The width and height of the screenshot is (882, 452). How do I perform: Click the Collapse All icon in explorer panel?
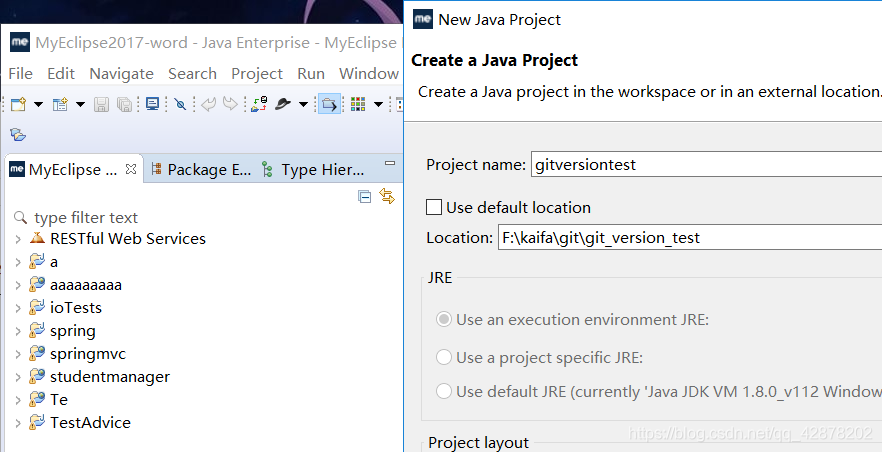[364, 197]
